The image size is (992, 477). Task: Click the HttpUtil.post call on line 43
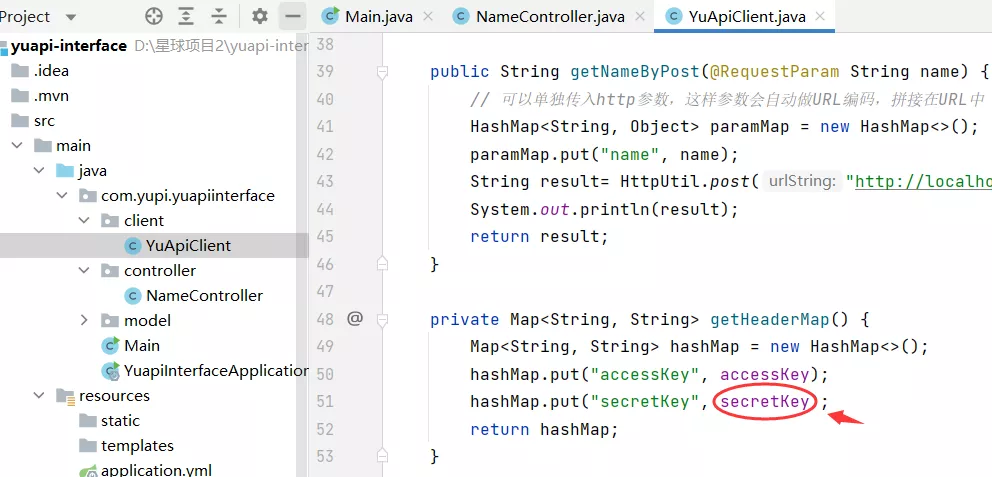click(x=686, y=182)
